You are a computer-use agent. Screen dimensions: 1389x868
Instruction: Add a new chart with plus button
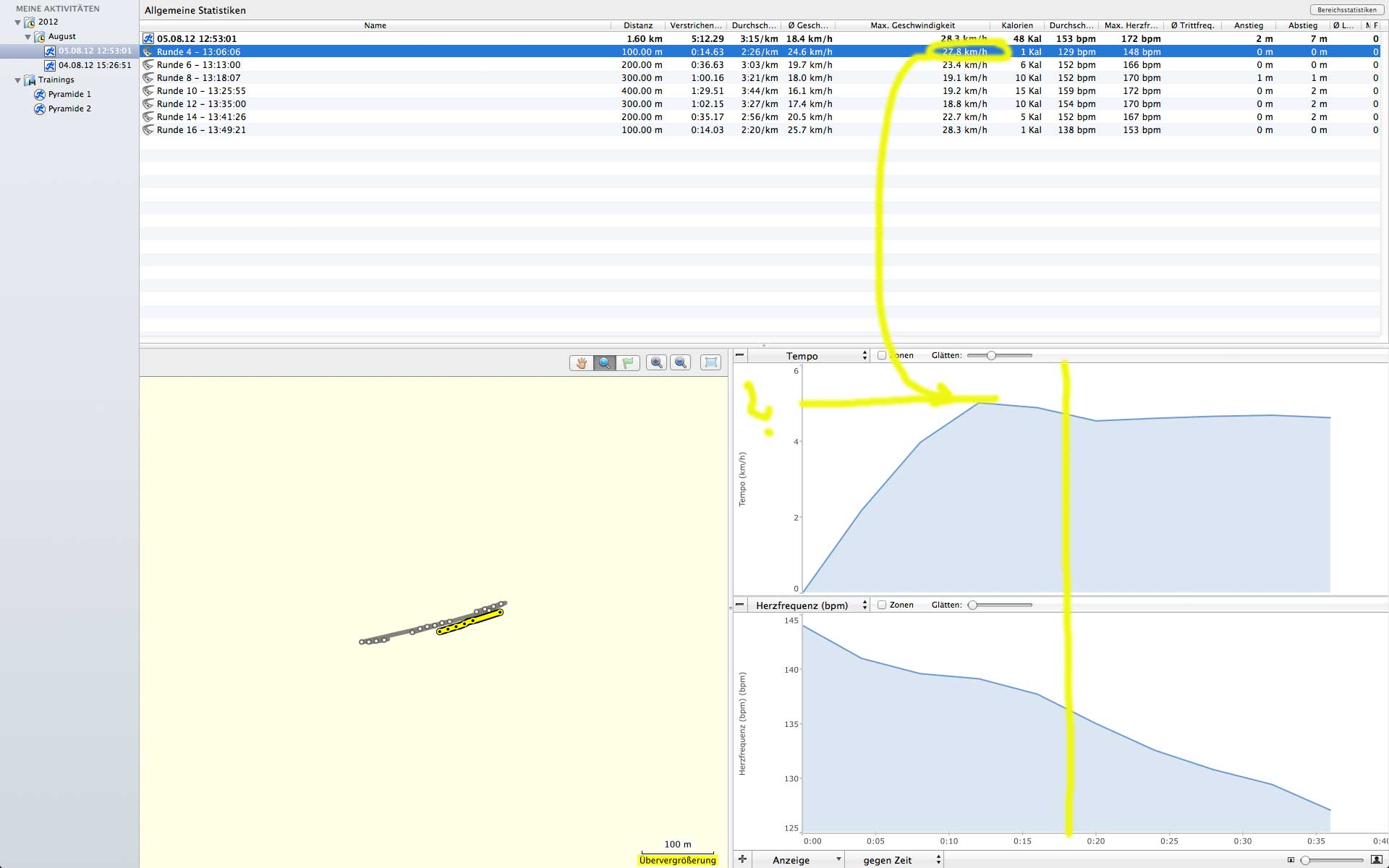742,859
